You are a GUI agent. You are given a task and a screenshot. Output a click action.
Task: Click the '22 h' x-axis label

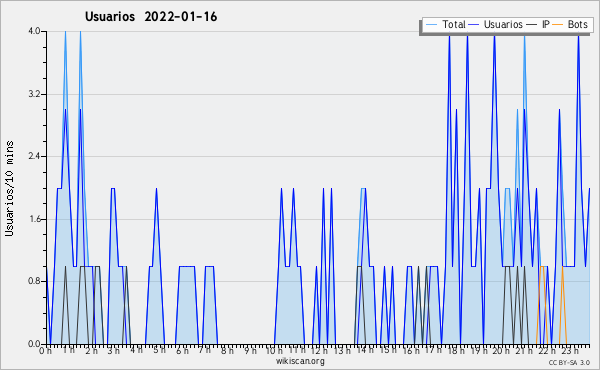[x=547, y=350]
